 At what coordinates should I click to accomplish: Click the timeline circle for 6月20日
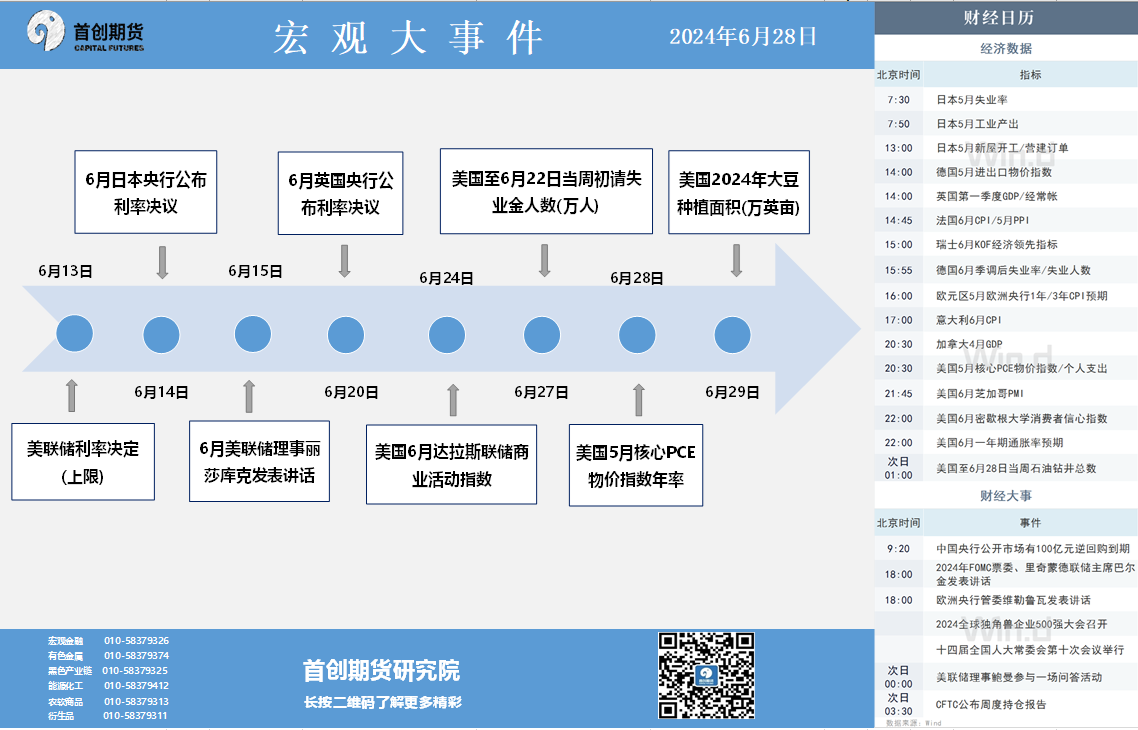pos(345,335)
